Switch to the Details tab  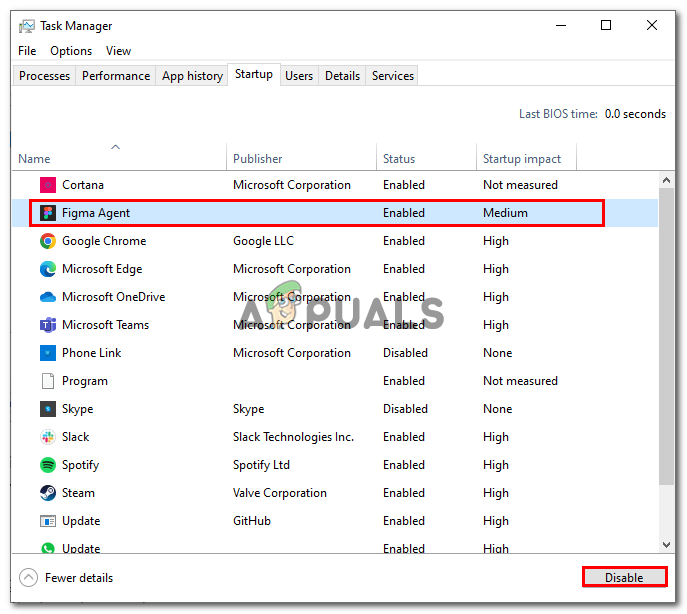342,76
